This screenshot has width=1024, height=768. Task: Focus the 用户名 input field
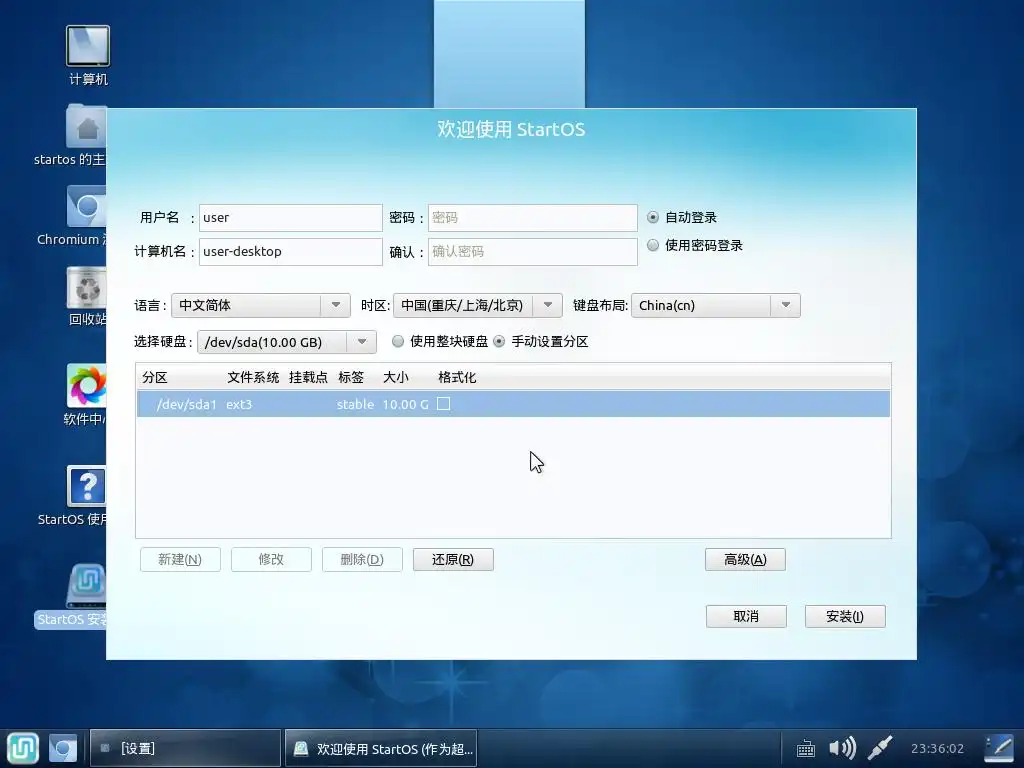click(x=291, y=217)
